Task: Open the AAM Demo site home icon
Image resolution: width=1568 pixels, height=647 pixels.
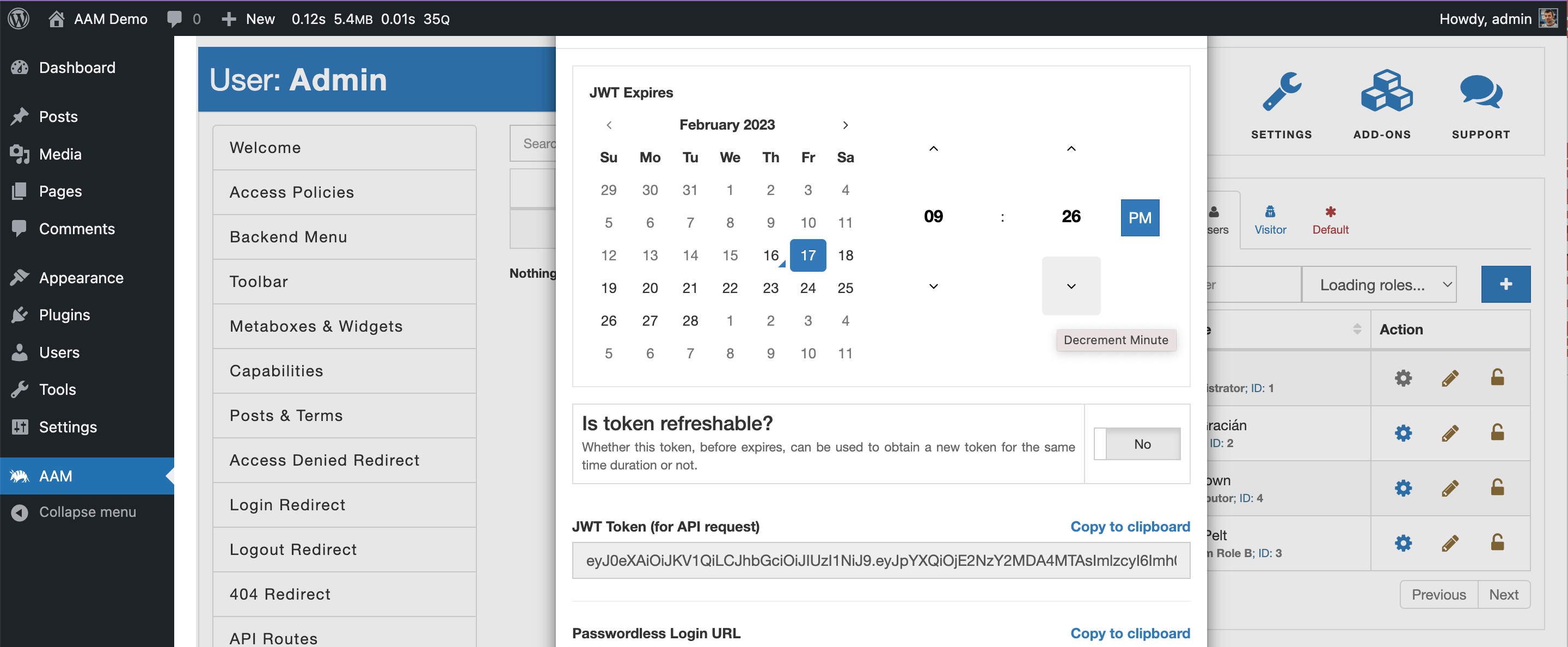Action: coord(56,19)
